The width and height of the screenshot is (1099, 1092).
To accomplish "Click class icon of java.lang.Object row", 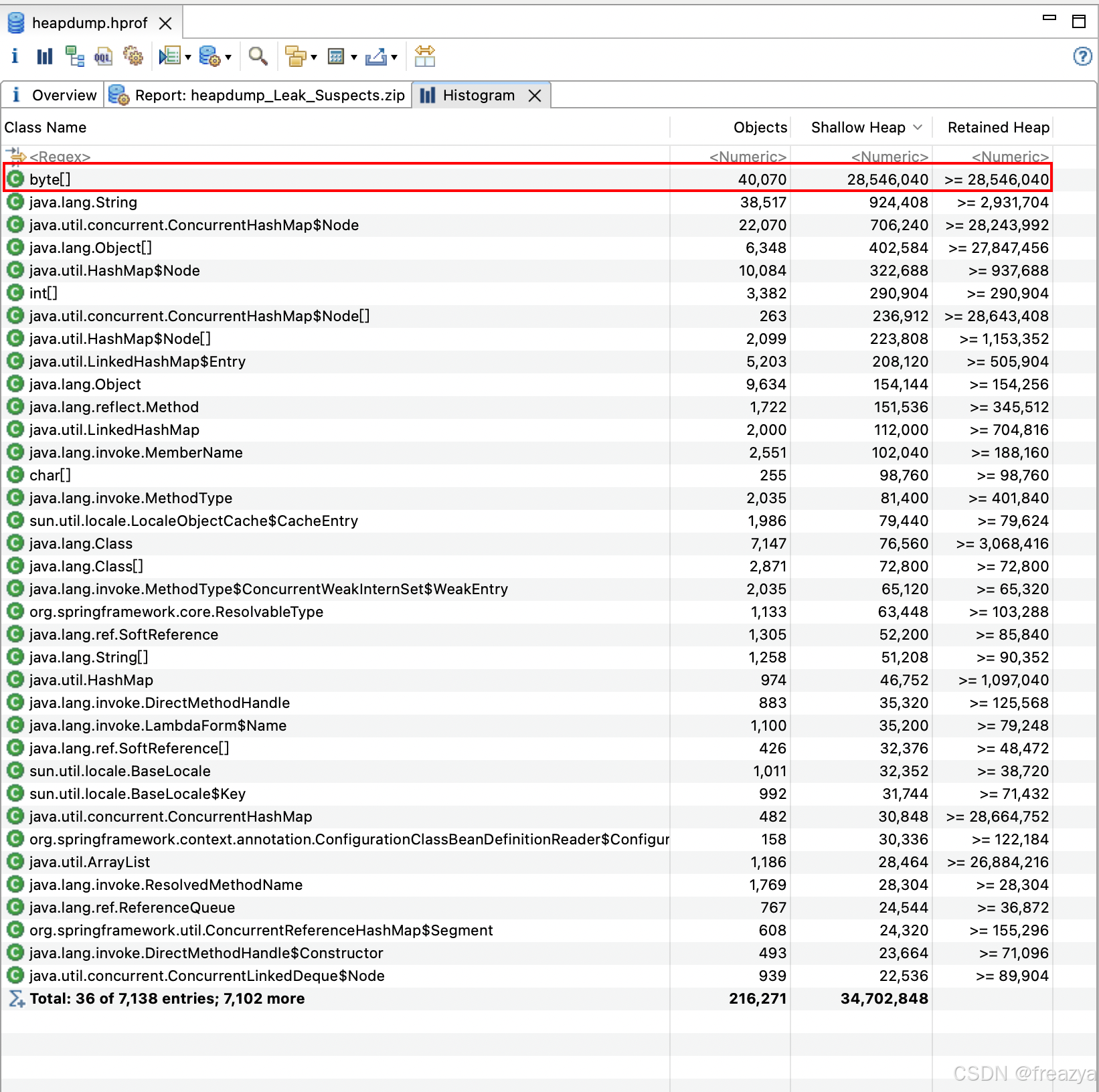I will [x=15, y=383].
